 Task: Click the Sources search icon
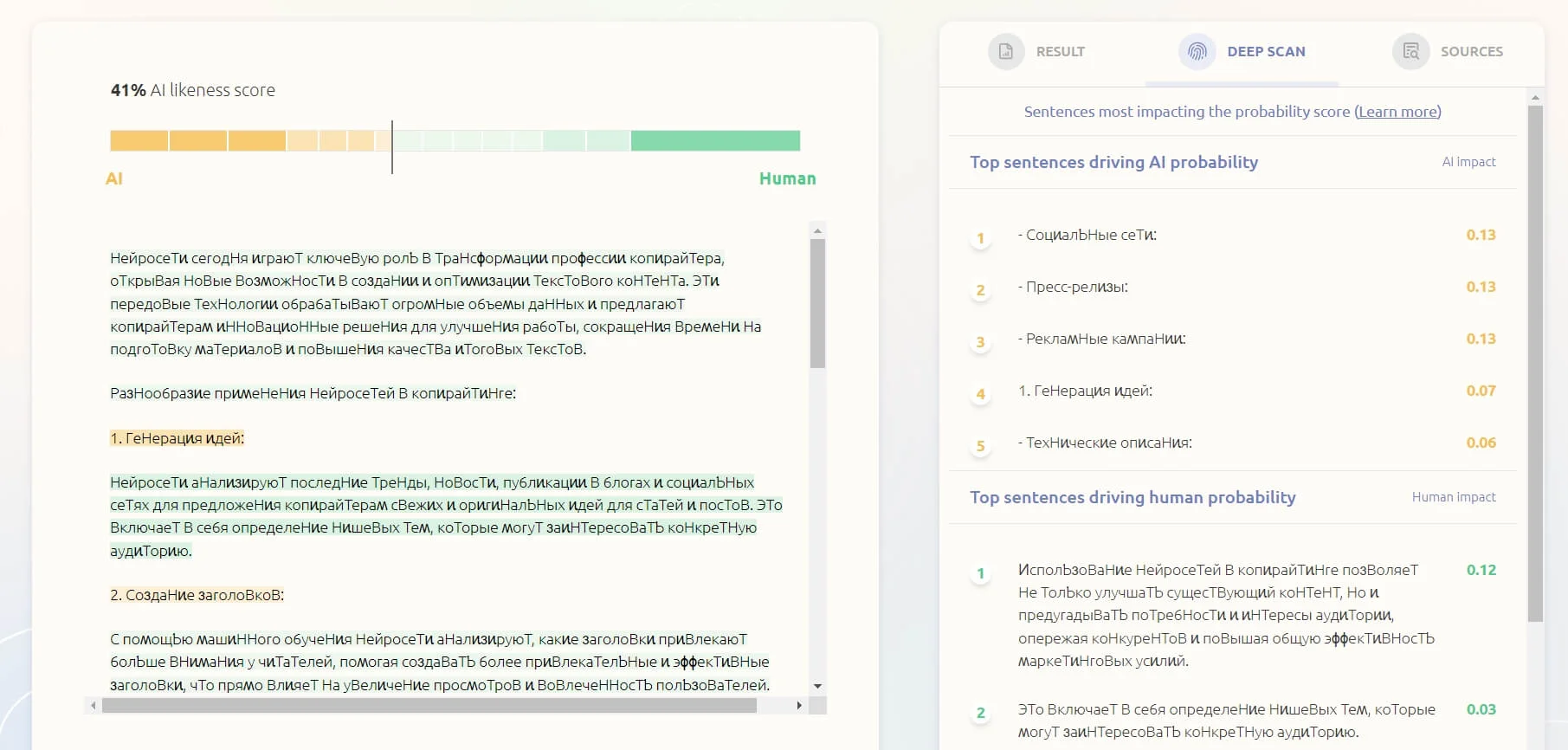click(x=1410, y=52)
